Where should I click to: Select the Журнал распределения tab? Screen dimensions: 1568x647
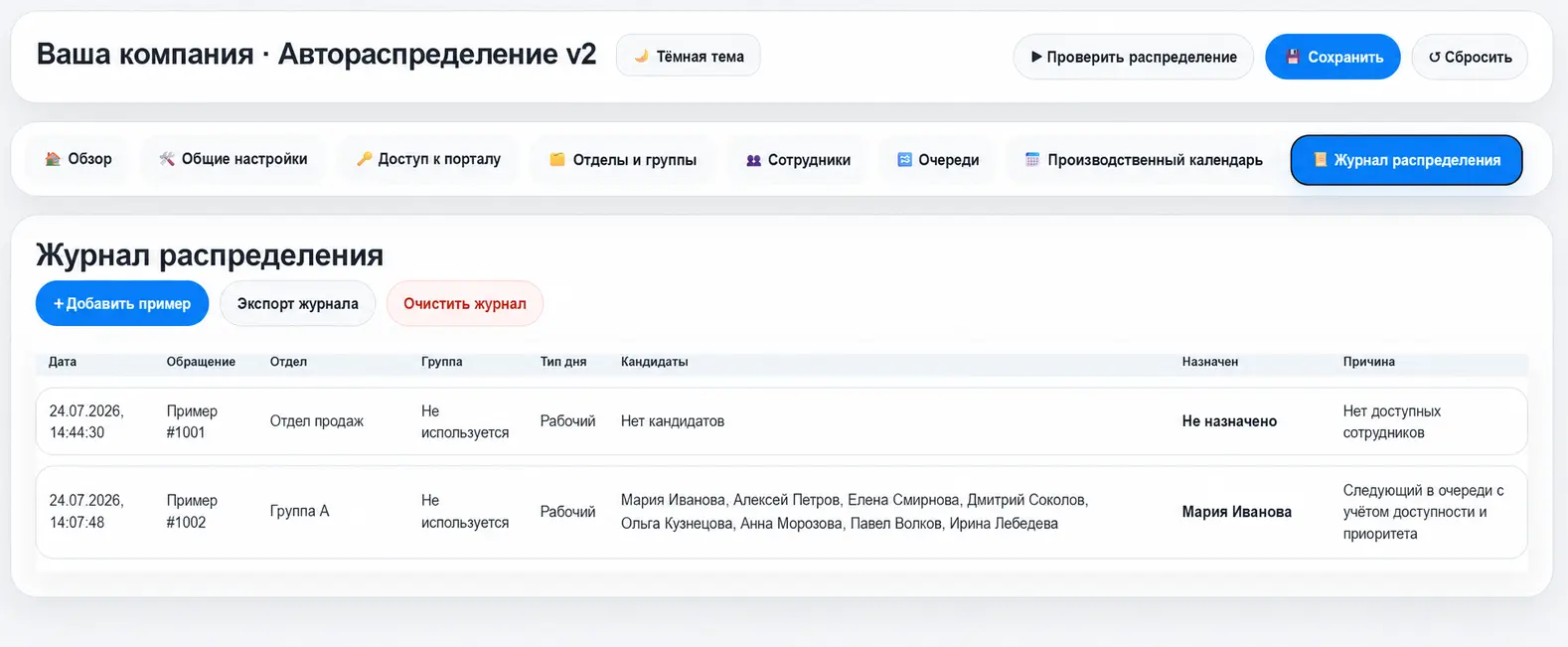[x=1406, y=160]
